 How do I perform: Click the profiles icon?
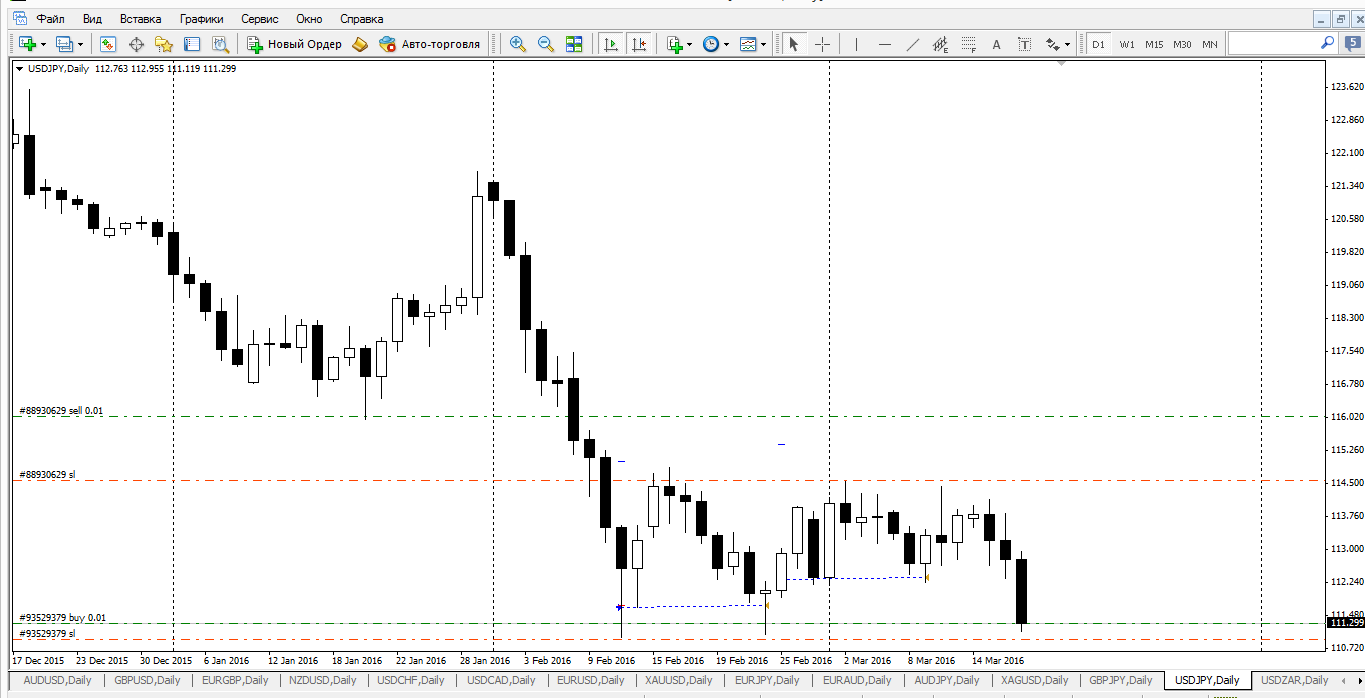point(65,44)
